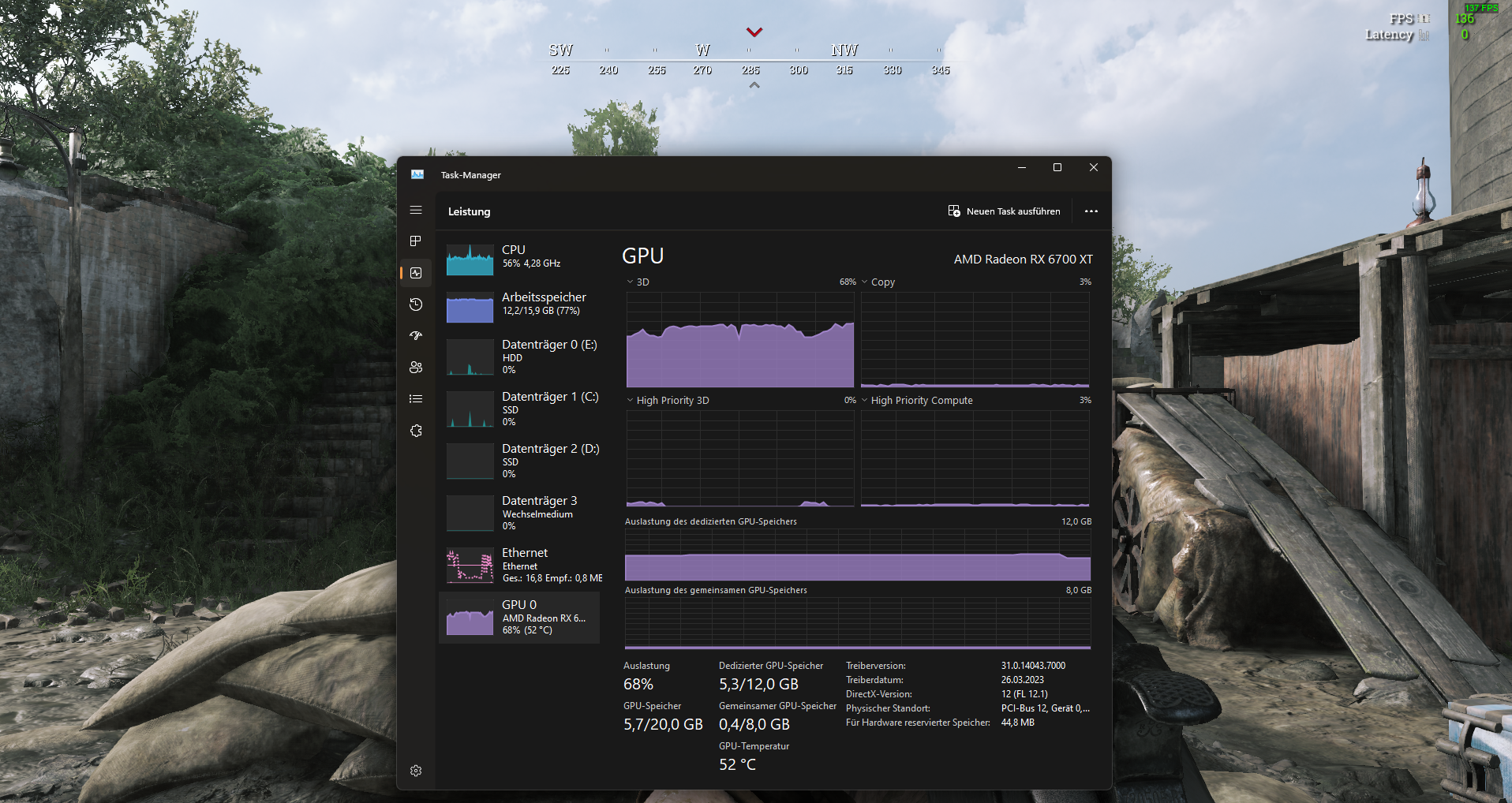Image resolution: width=1512 pixels, height=803 pixels.
Task: Open the Dienste services icon
Action: coord(416,430)
